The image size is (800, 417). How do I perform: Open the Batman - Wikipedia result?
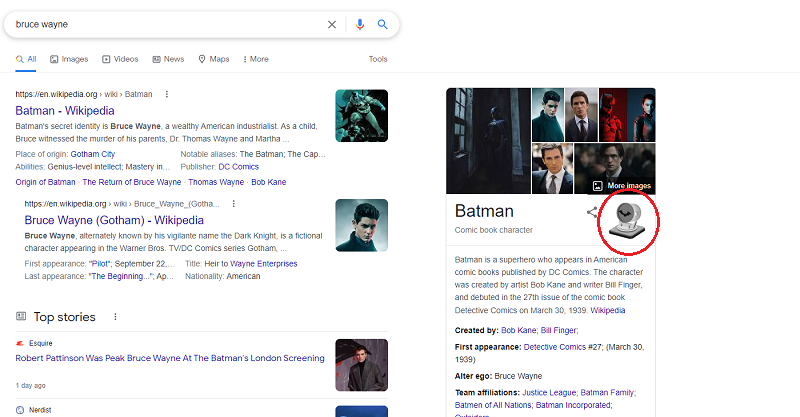point(65,111)
